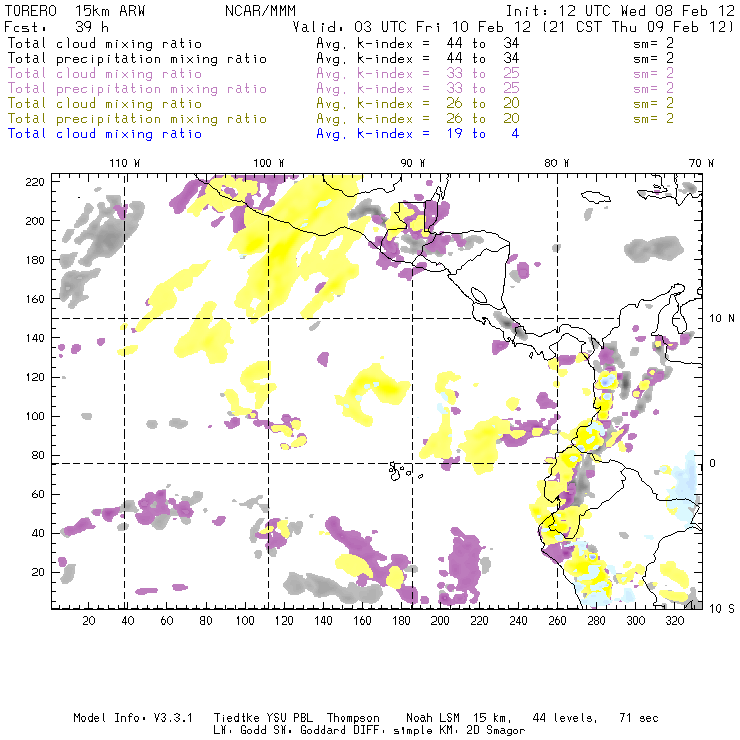740x740 pixels.
Task: Select the 'Thompson' microphysics label
Action: 353,719
